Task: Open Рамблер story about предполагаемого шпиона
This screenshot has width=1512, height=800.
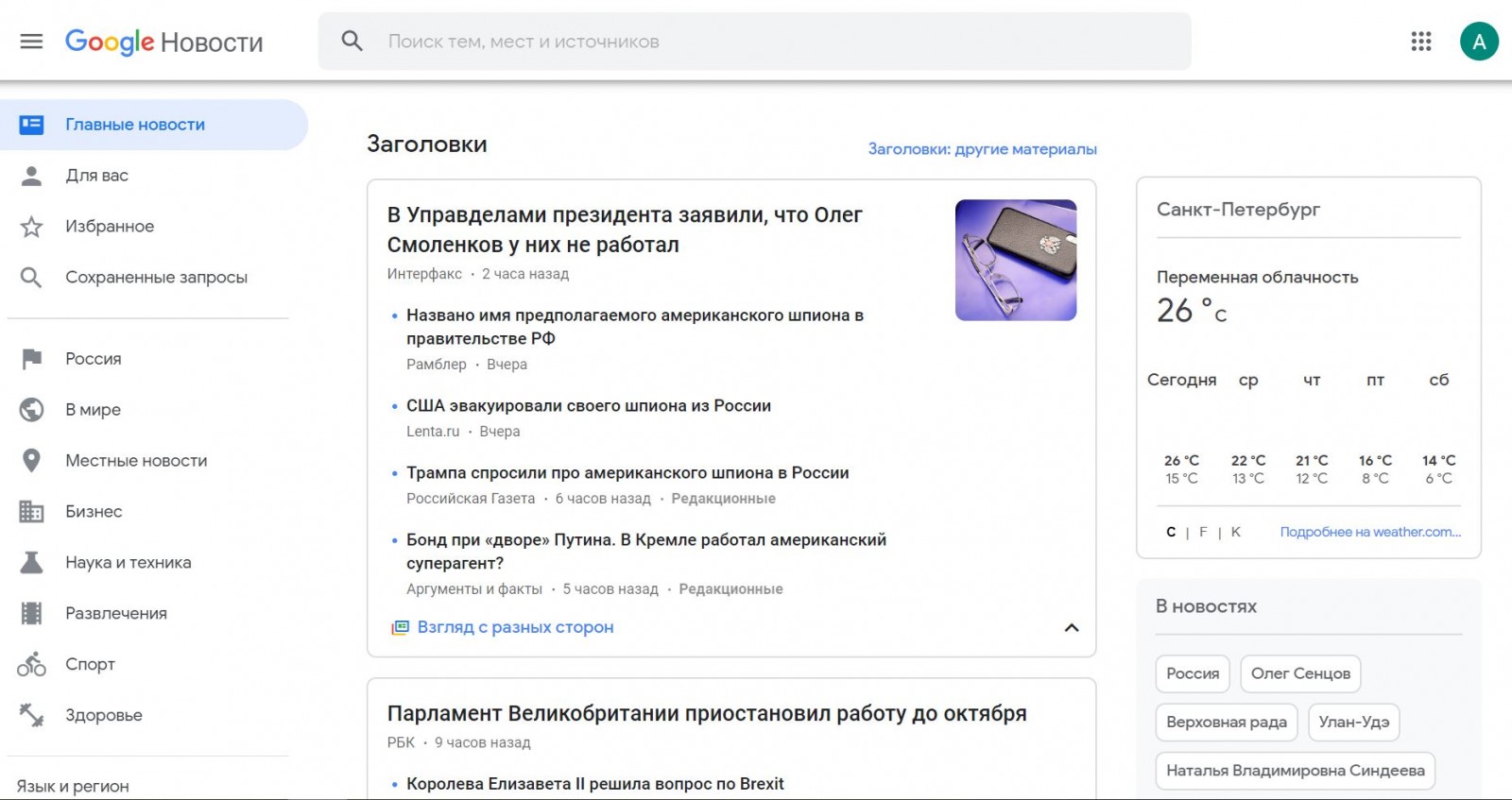Action: [635, 327]
